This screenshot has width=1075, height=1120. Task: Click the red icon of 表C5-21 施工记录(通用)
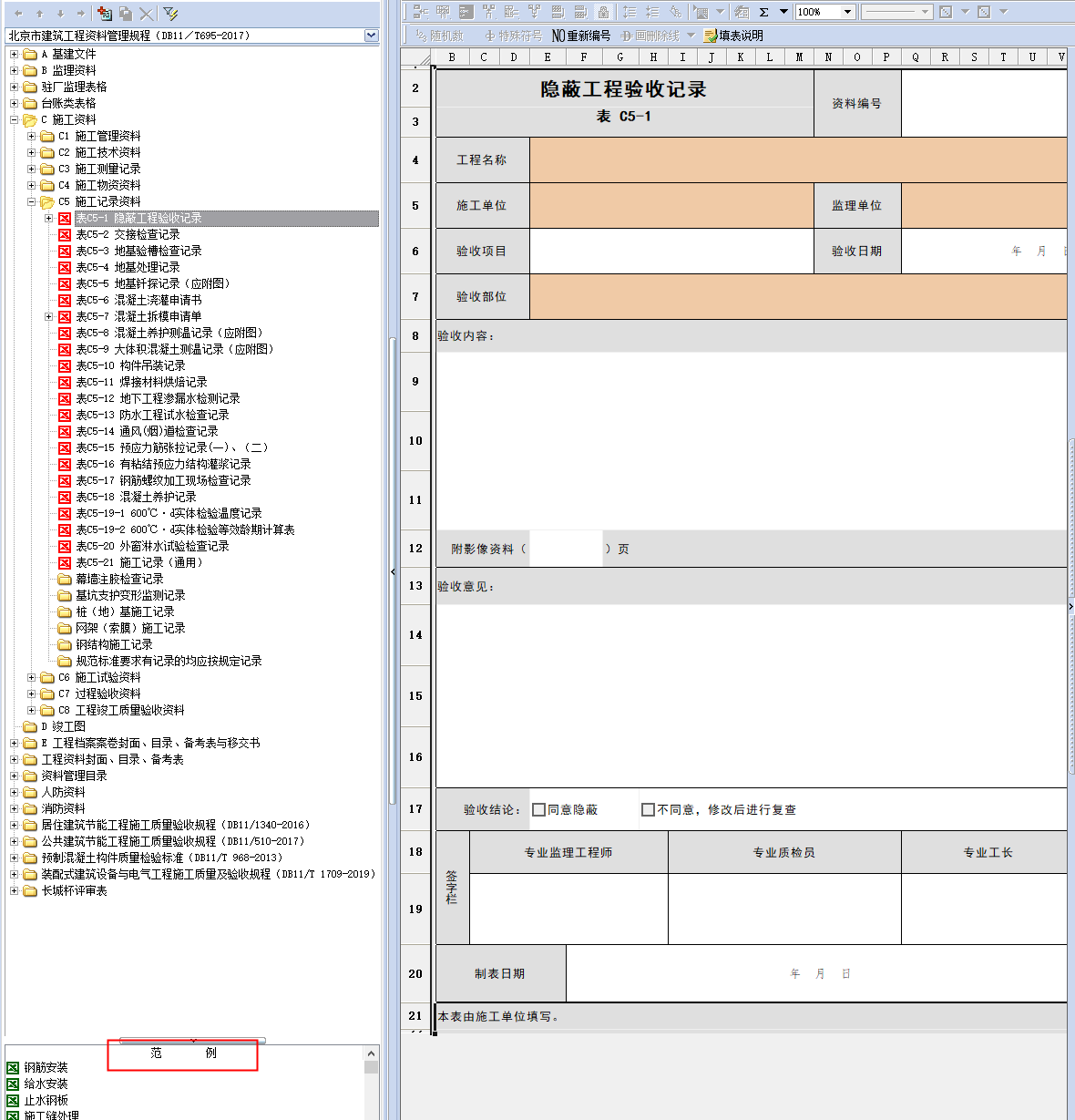click(x=65, y=563)
